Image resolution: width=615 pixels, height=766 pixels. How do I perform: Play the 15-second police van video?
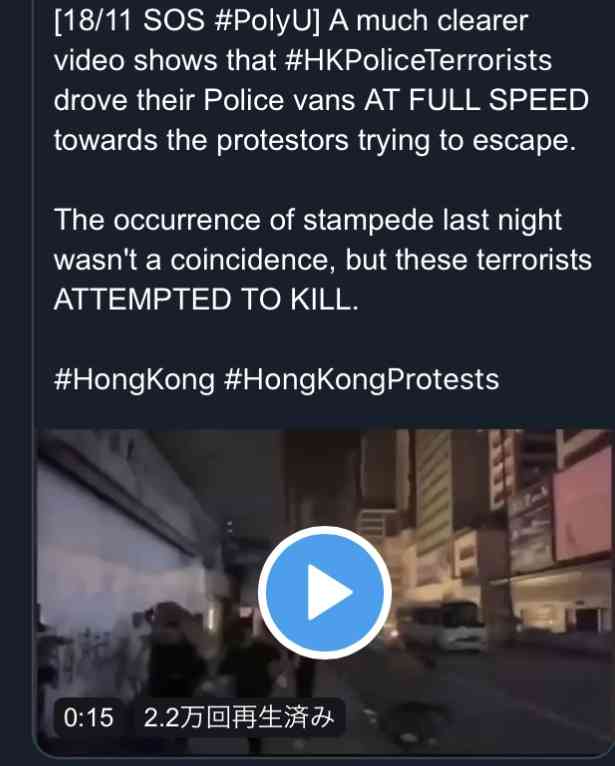point(324,592)
